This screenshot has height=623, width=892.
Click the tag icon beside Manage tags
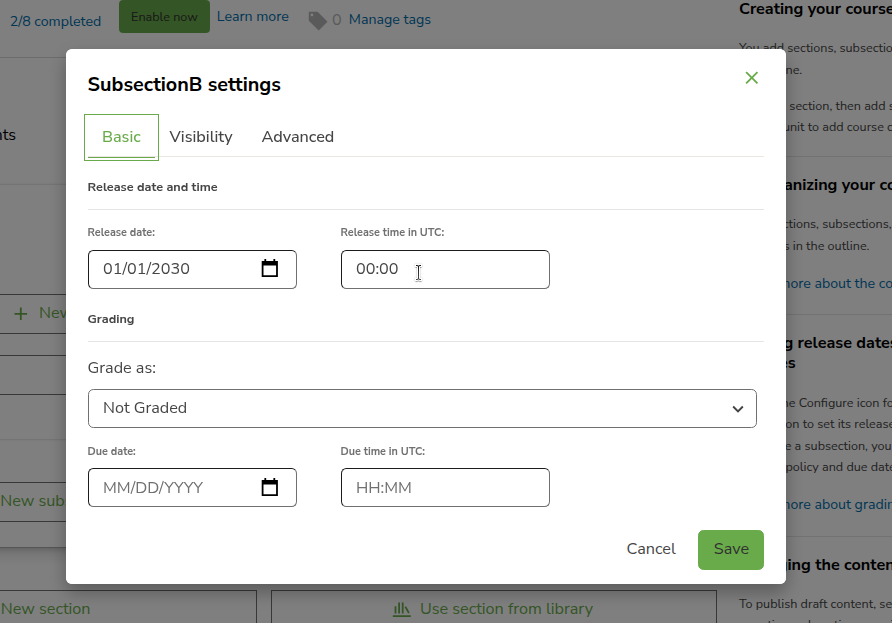[x=317, y=20]
